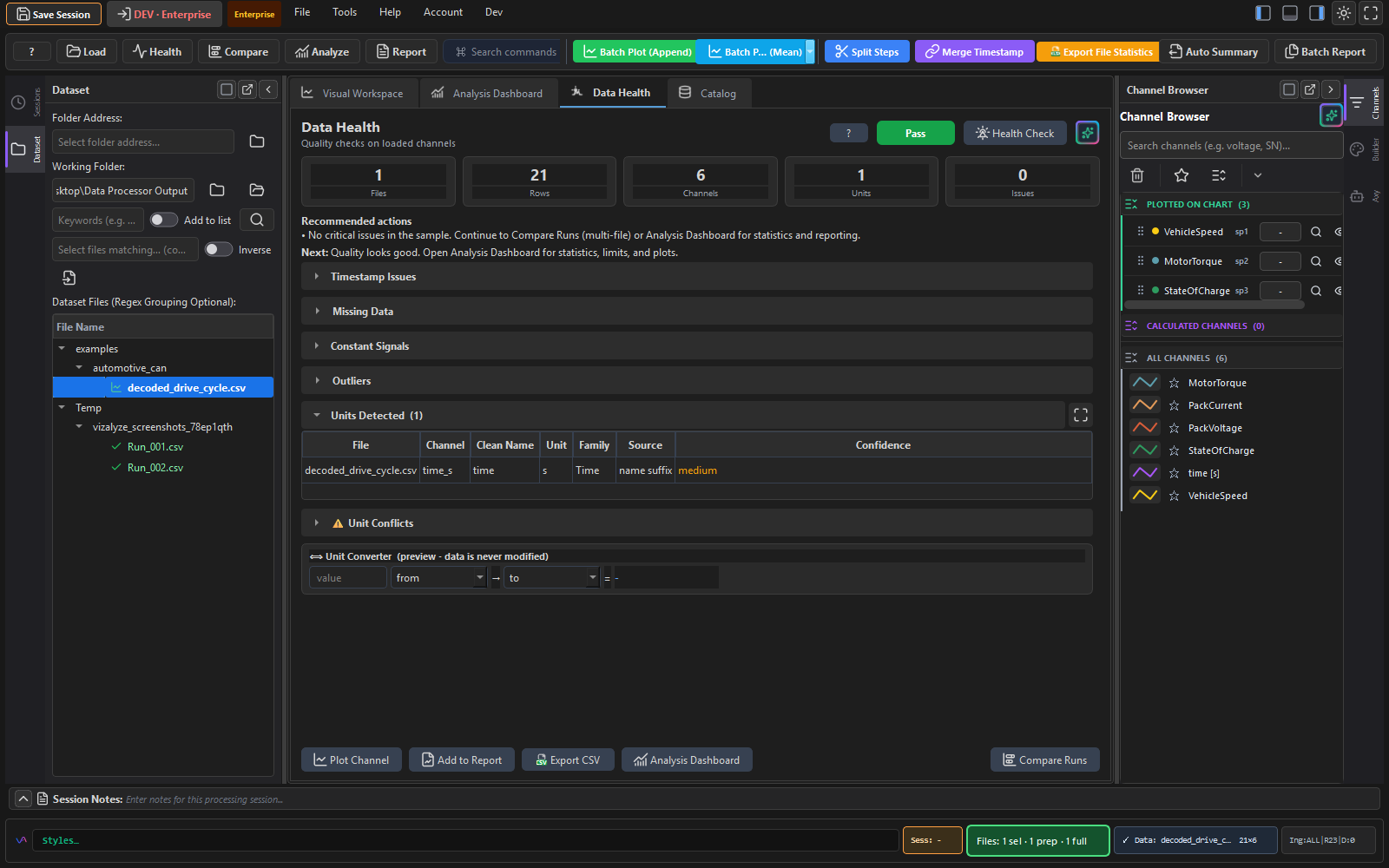
Task: Browse for a folder address
Action: [x=257, y=141]
